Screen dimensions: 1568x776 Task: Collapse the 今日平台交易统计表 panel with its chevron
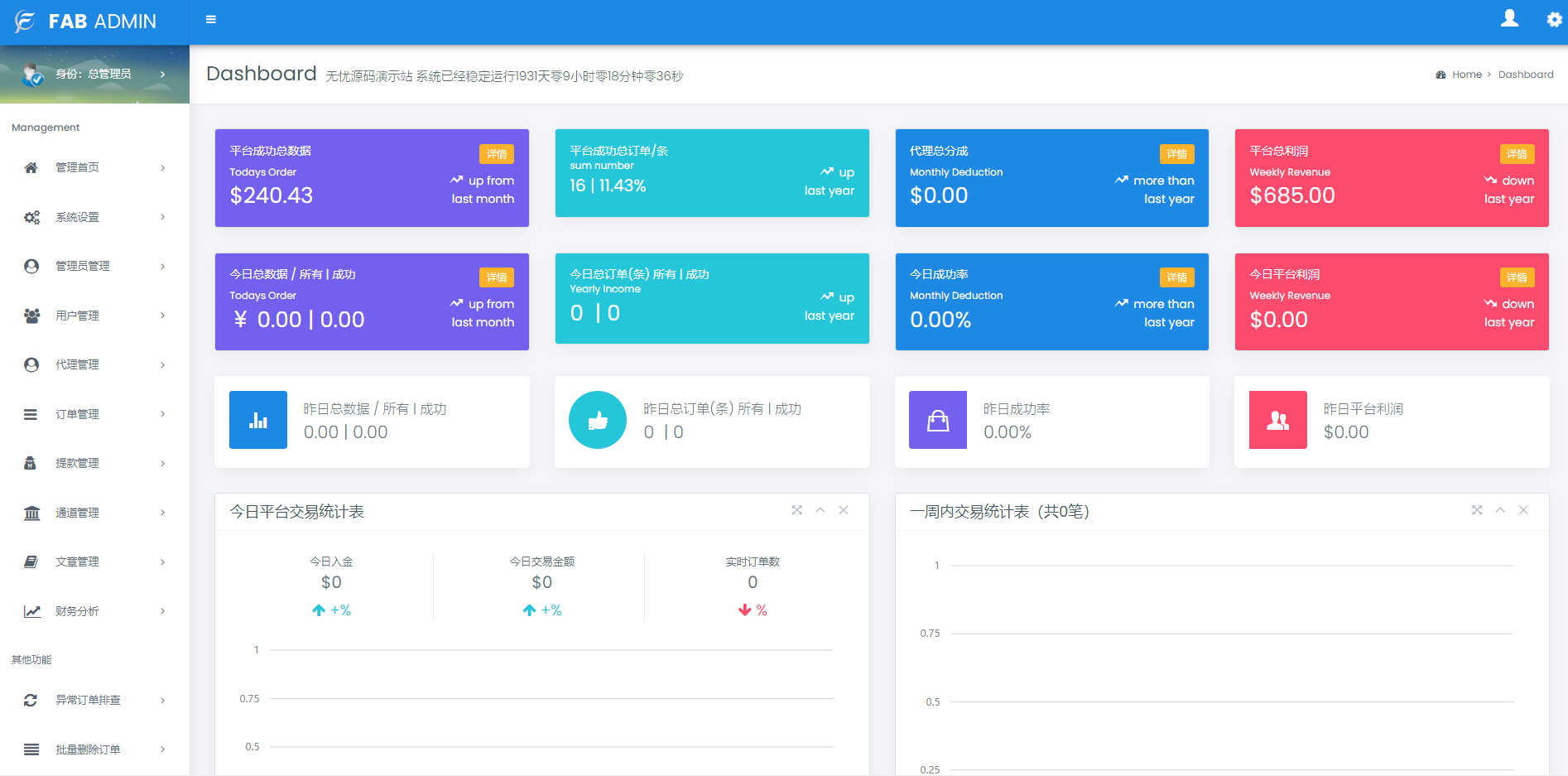(820, 511)
